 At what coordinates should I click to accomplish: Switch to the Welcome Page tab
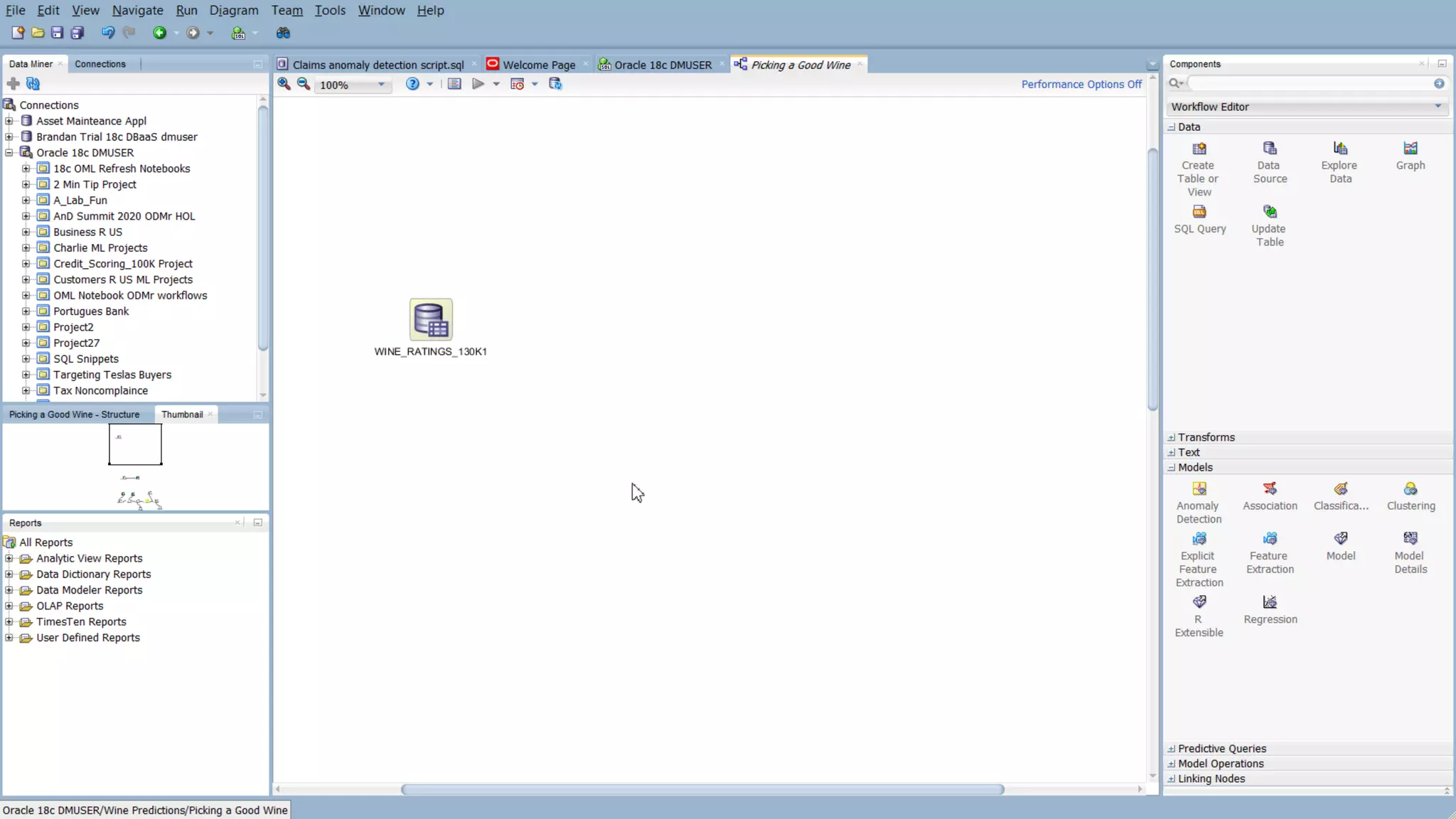(x=539, y=65)
